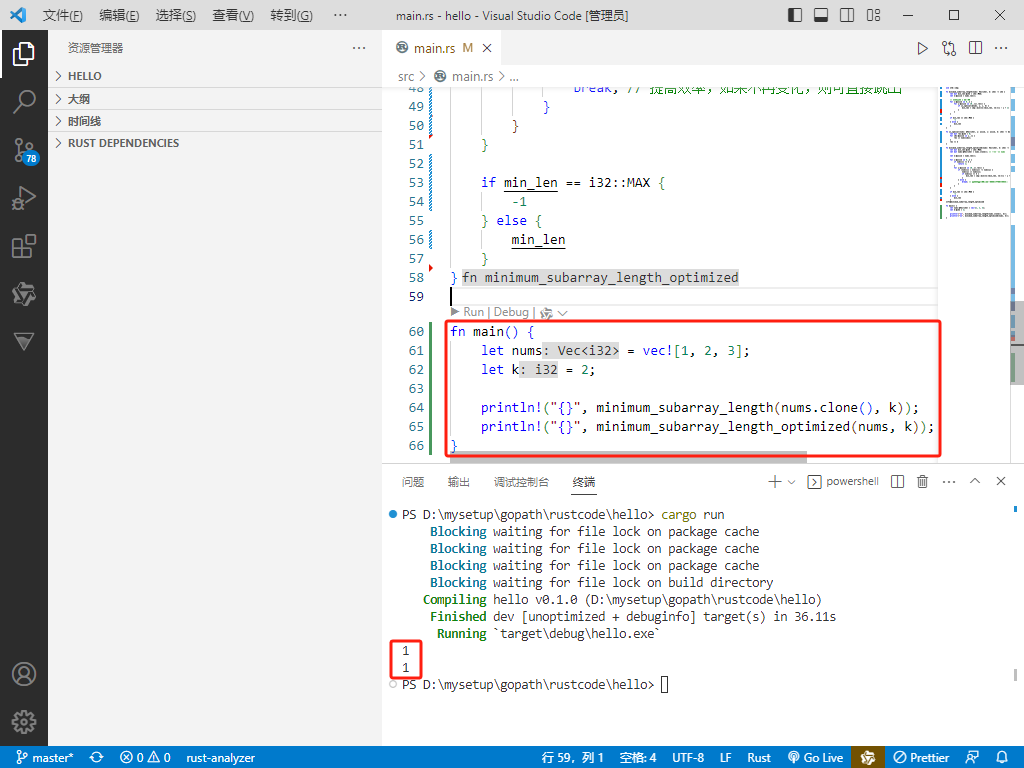The image size is (1024, 768).
Task: Open the Extensions view
Action: (24, 247)
